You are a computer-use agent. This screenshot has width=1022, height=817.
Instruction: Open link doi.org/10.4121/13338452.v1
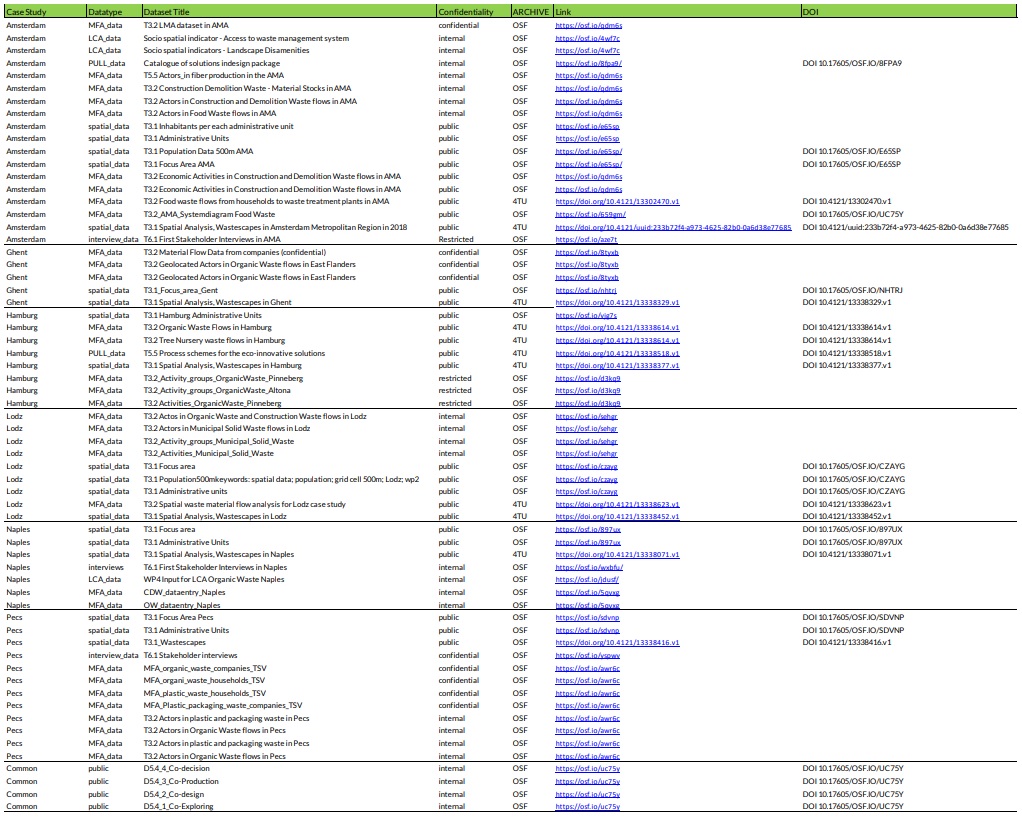pos(617,516)
